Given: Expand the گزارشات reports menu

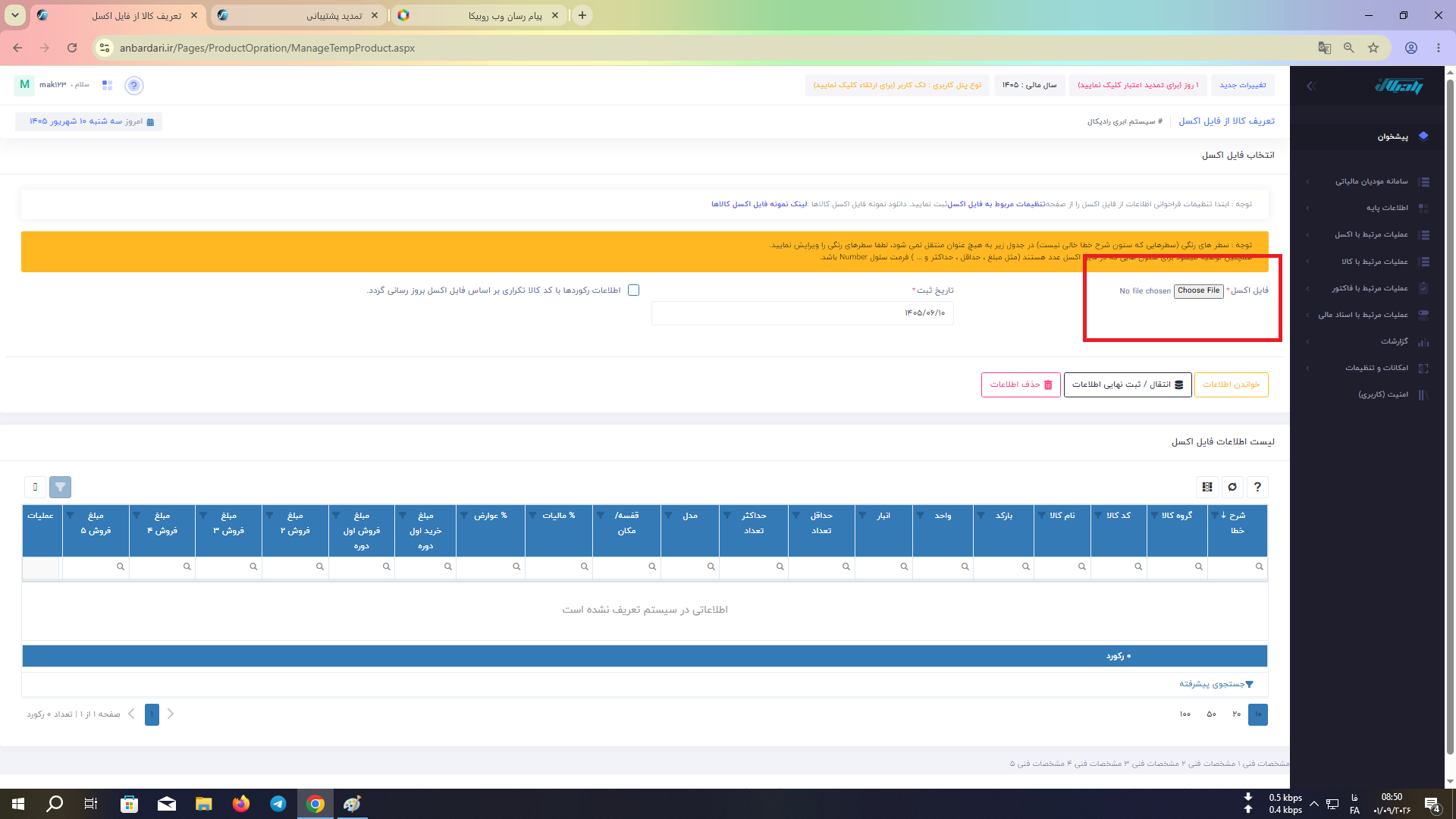Looking at the screenshot, I should [x=1369, y=341].
